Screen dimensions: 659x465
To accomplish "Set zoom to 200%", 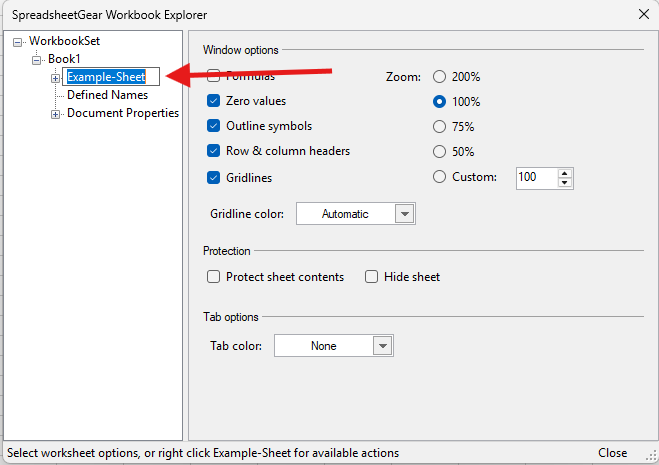I will click(439, 76).
